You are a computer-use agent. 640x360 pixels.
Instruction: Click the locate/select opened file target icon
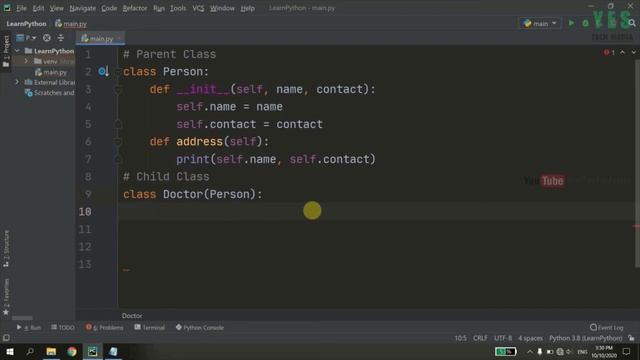pyautogui.click(x=47, y=38)
